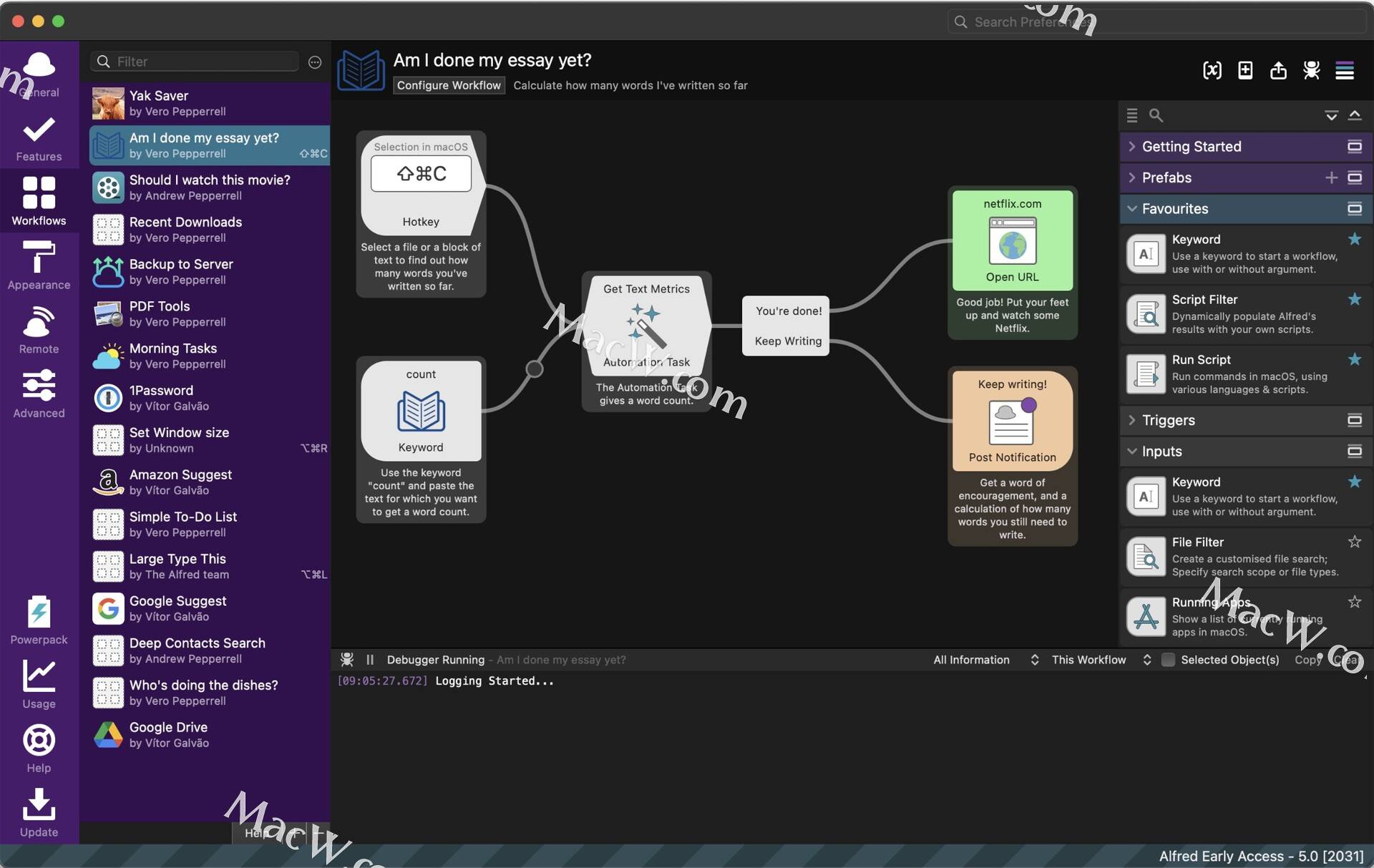1374x868 pixels.
Task: Switch to the Powerpack tab
Action: coord(39,620)
